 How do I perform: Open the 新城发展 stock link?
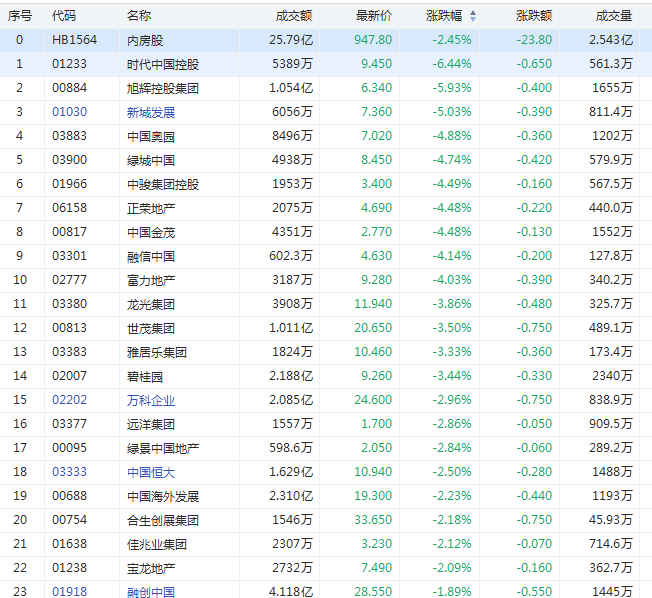click(x=151, y=112)
